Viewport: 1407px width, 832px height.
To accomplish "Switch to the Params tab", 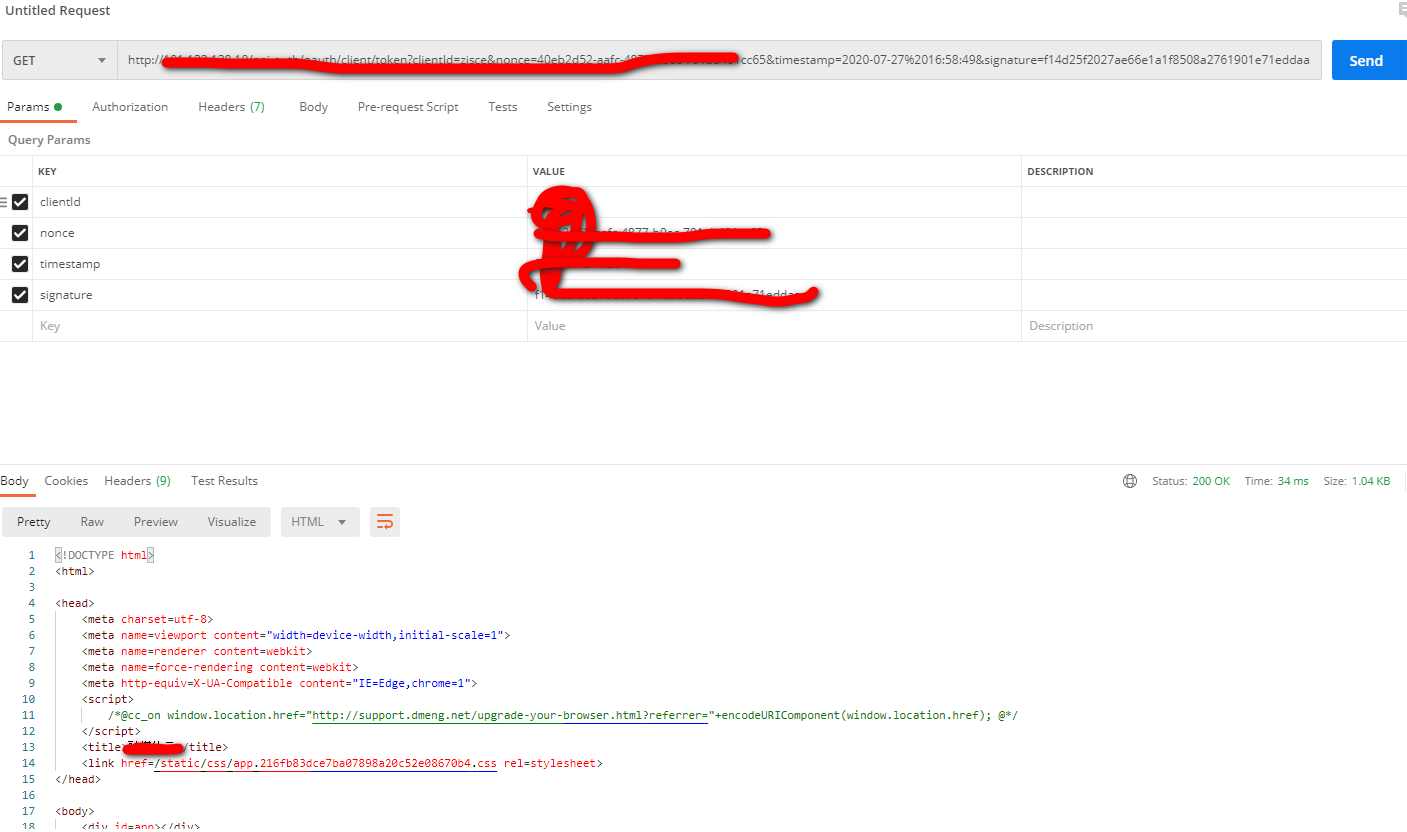I will pos(35,107).
